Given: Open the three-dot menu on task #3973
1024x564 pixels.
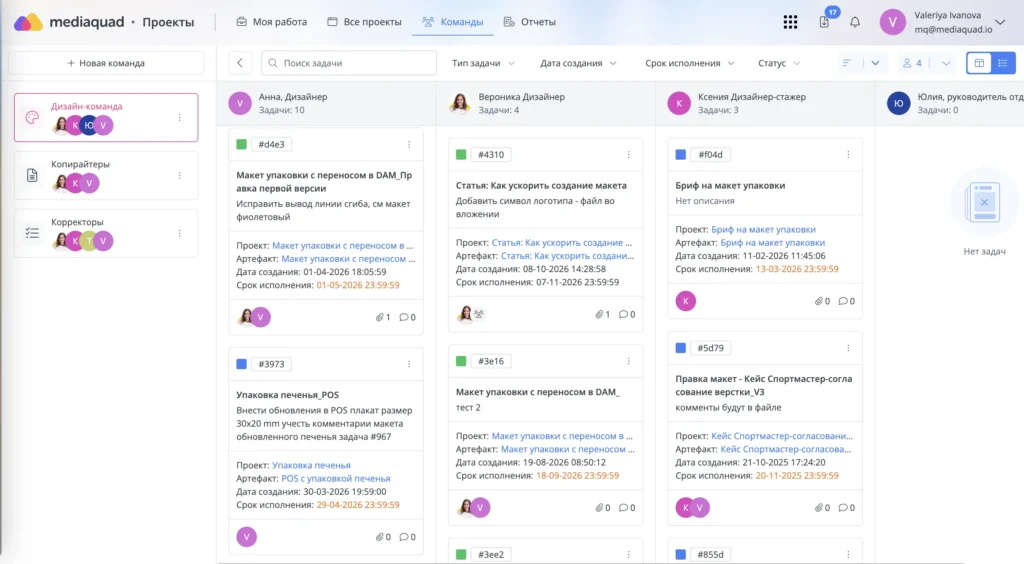Looking at the screenshot, I should pyautogui.click(x=409, y=364).
